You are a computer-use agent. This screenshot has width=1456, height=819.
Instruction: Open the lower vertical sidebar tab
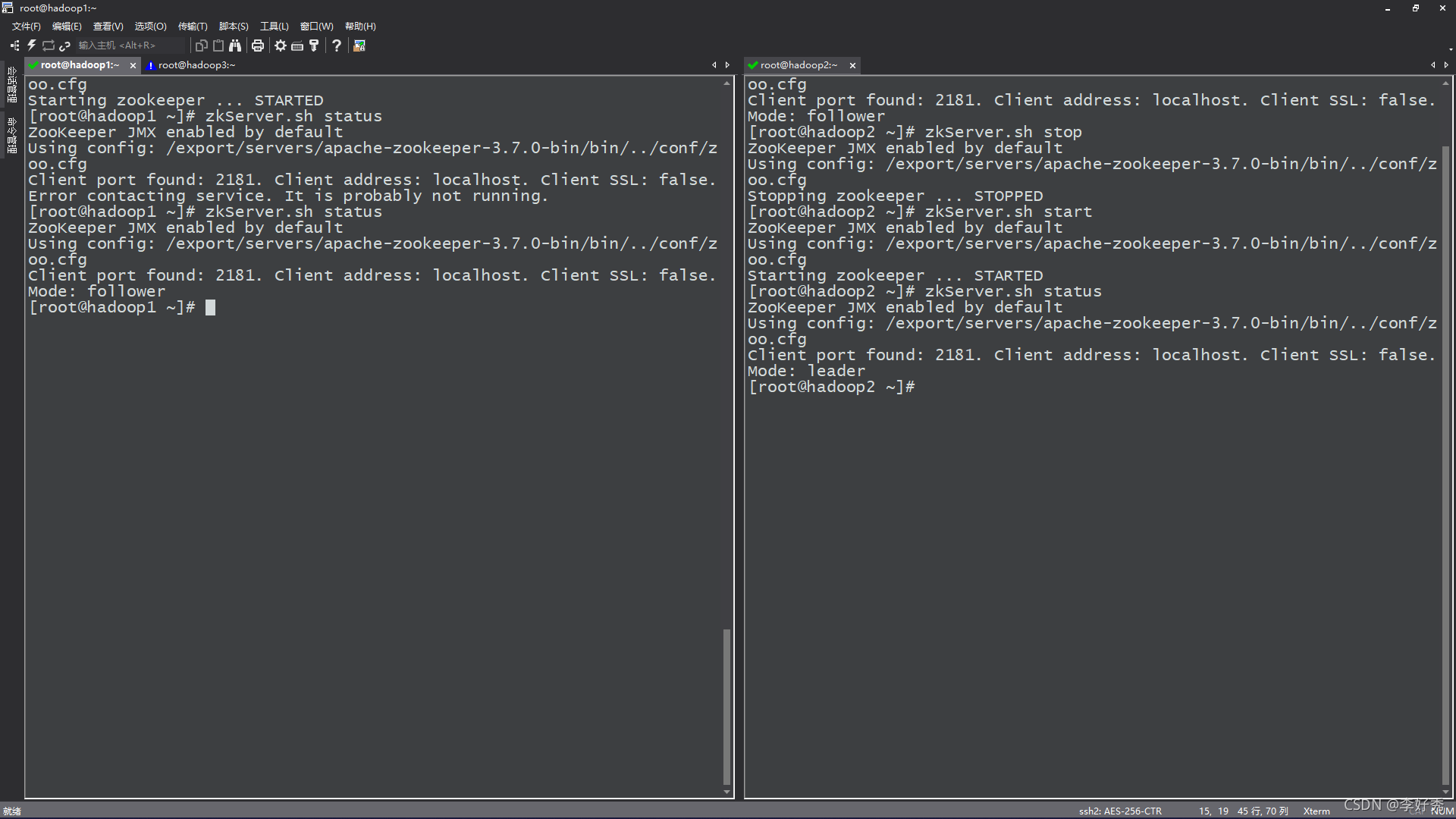click(x=12, y=136)
